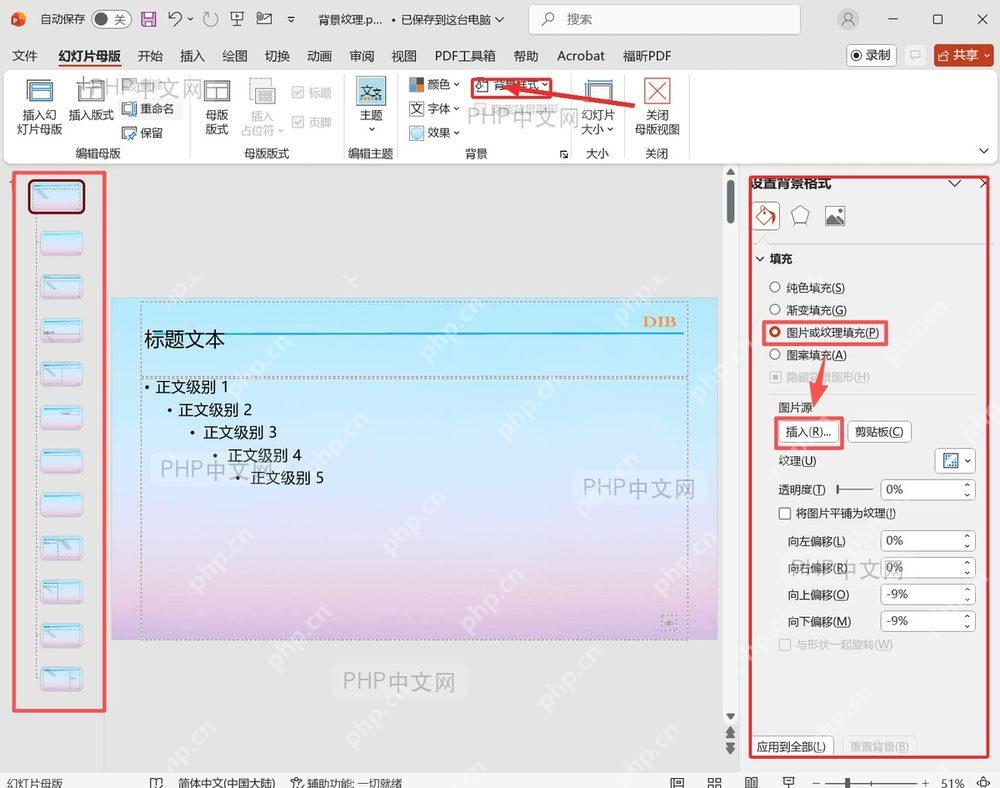The height and width of the screenshot is (788, 1000).
Task: Click spell check book icon in status bar
Action: click(156, 782)
